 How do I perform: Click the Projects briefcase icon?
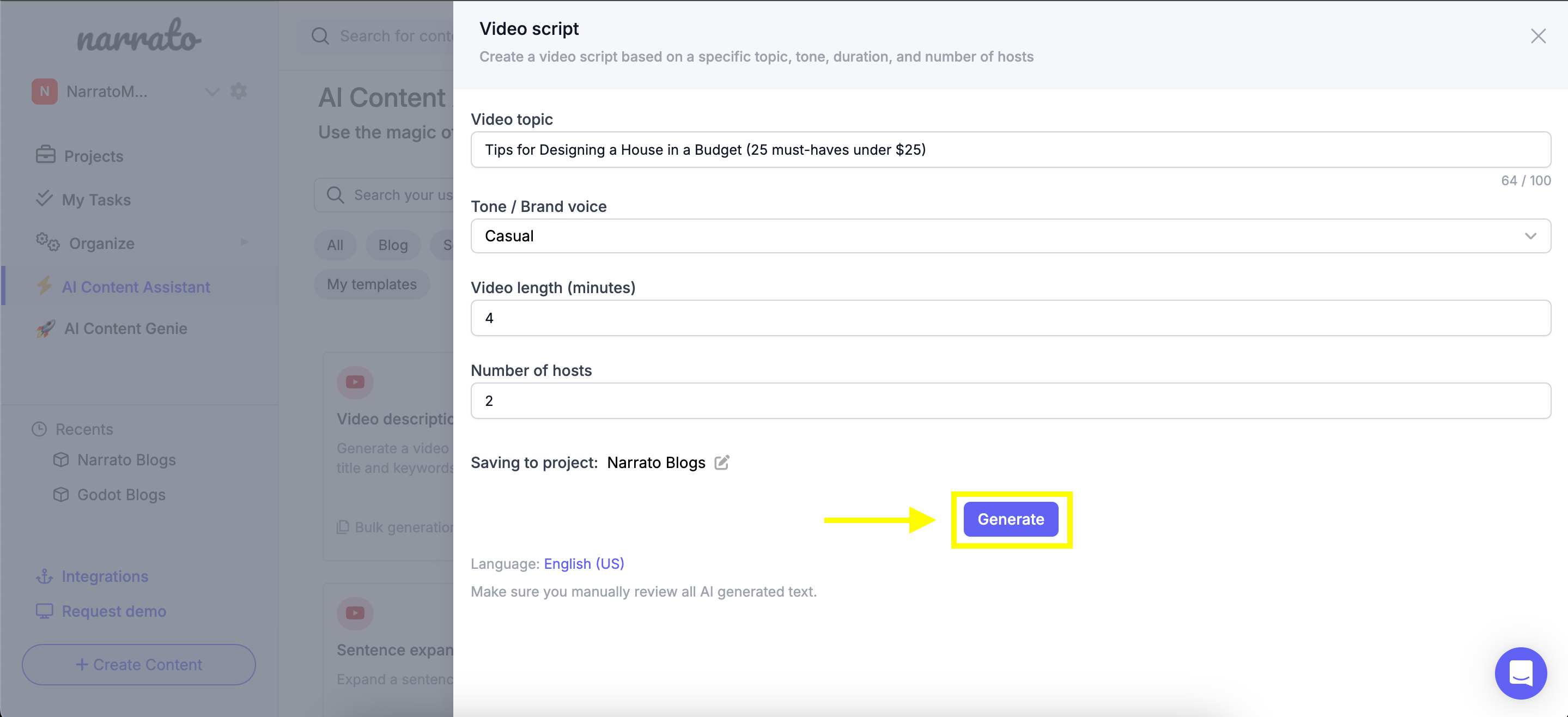(46, 155)
